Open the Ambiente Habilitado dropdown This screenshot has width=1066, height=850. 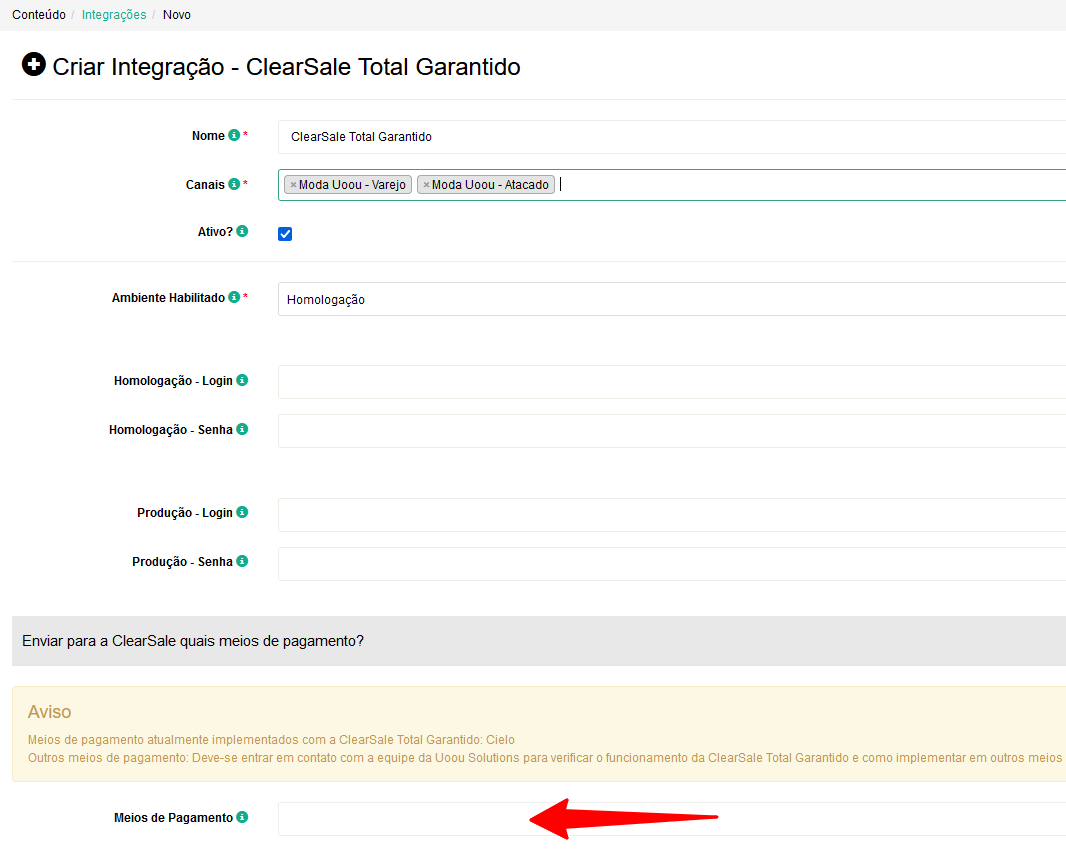(x=672, y=299)
